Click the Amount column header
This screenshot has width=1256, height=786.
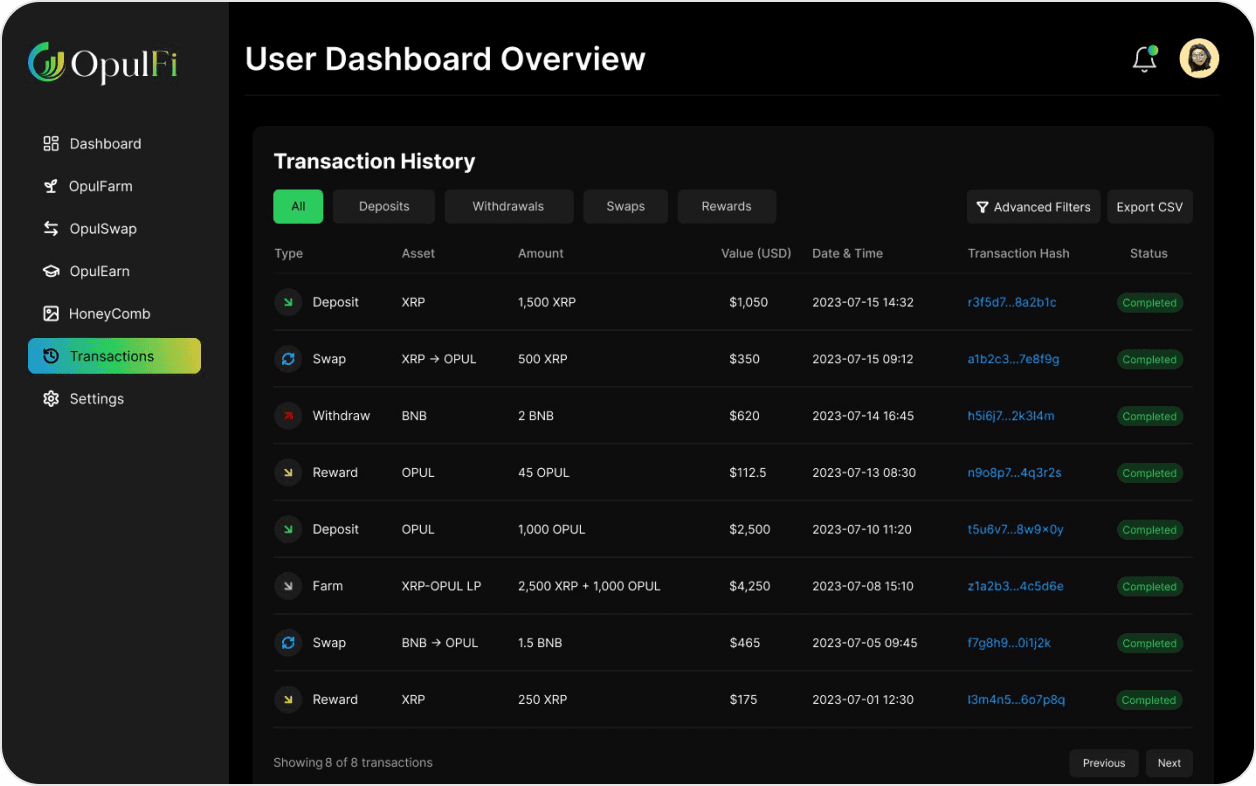tap(541, 254)
